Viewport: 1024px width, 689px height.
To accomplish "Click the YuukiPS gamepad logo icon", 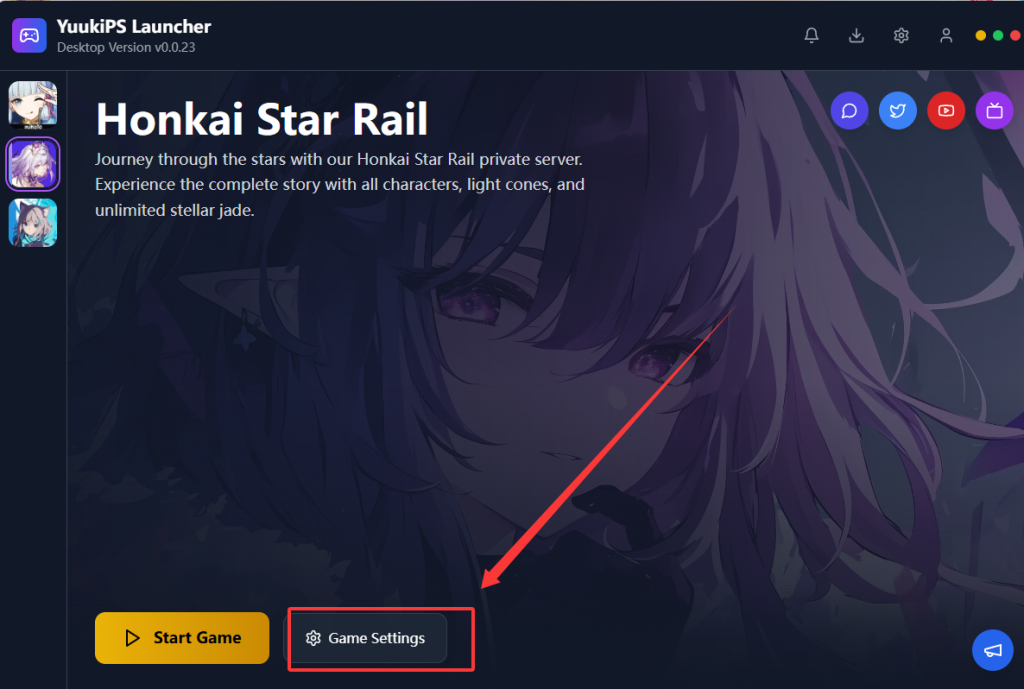I will (29, 35).
